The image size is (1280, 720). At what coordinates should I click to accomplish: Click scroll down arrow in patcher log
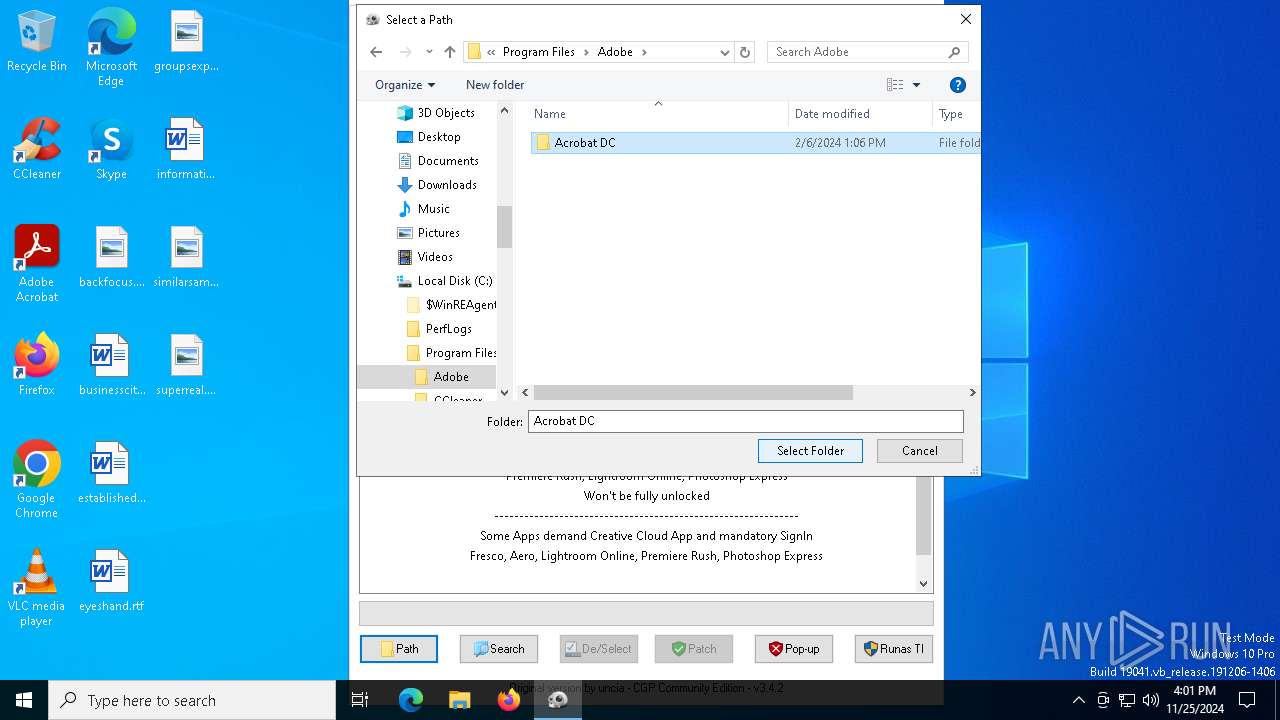click(x=923, y=584)
